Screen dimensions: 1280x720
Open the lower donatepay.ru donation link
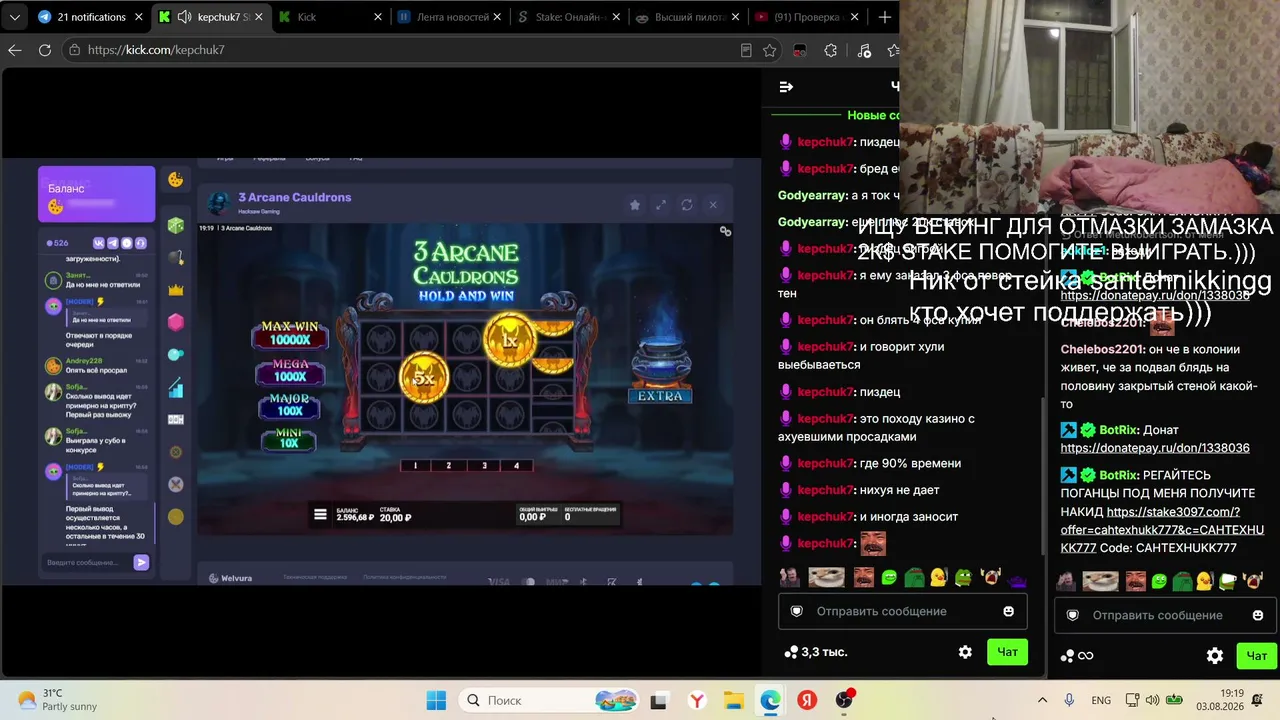pyautogui.click(x=1155, y=448)
